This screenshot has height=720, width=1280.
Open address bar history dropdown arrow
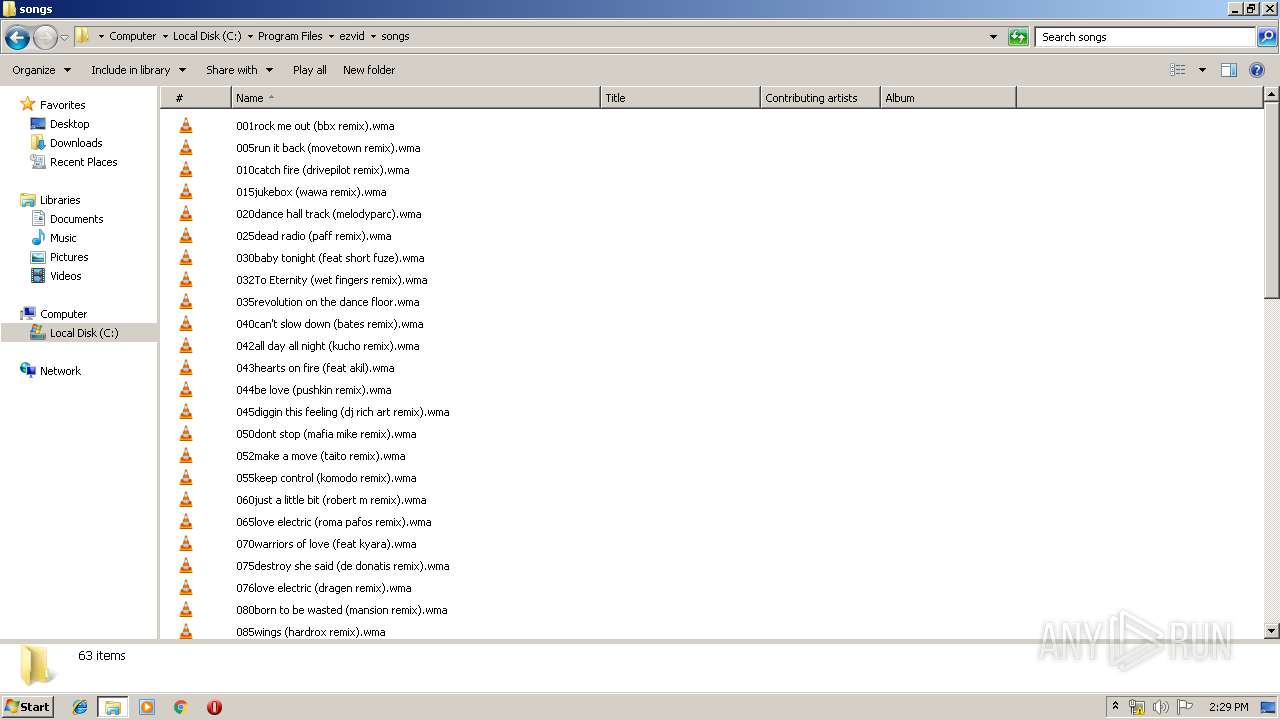point(993,37)
